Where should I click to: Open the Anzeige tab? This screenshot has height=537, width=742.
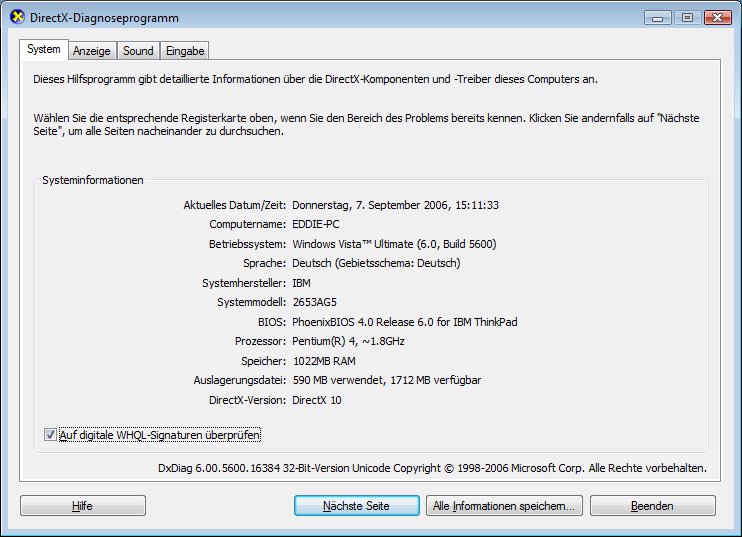coord(92,51)
